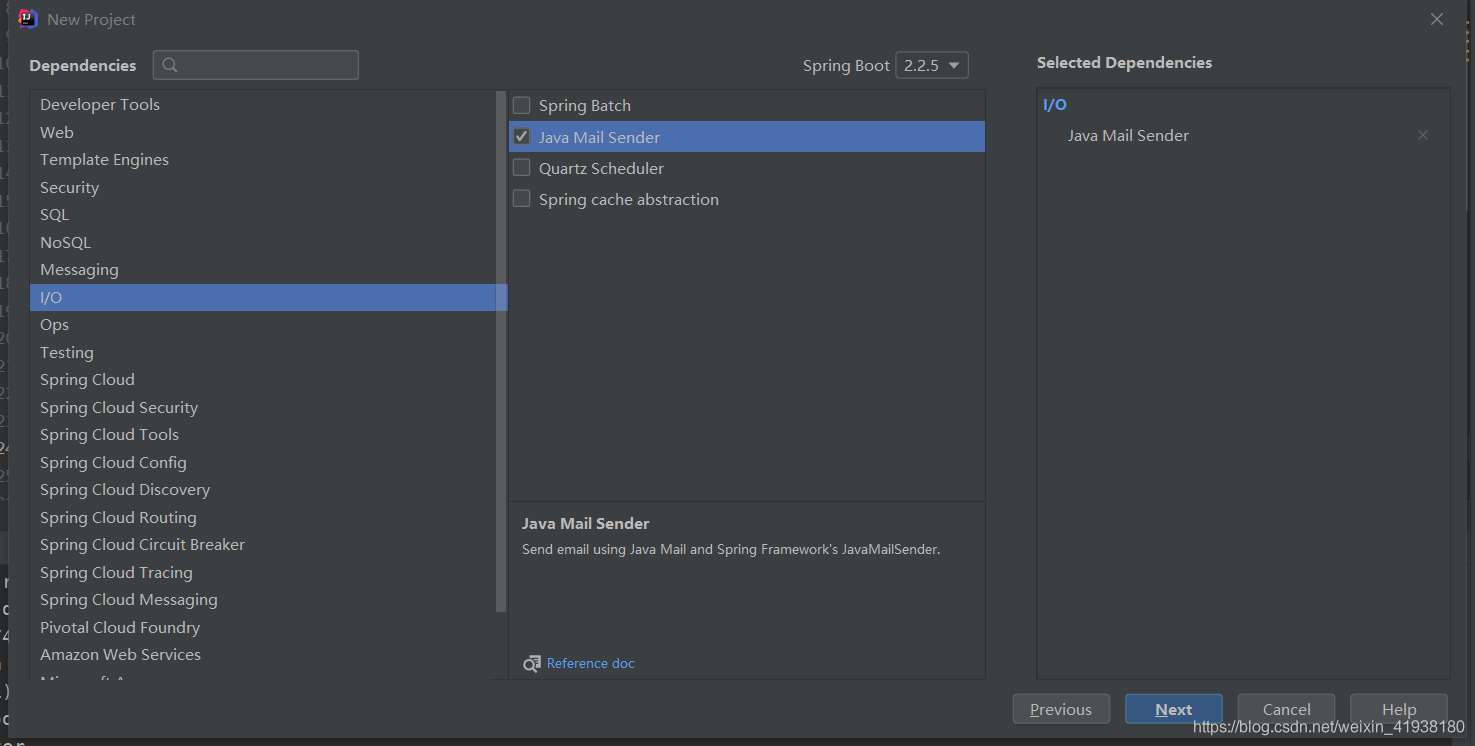The width and height of the screenshot is (1475, 746).
Task: Close the New Project dialog
Action: pyautogui.click(x=1437, y=19)
